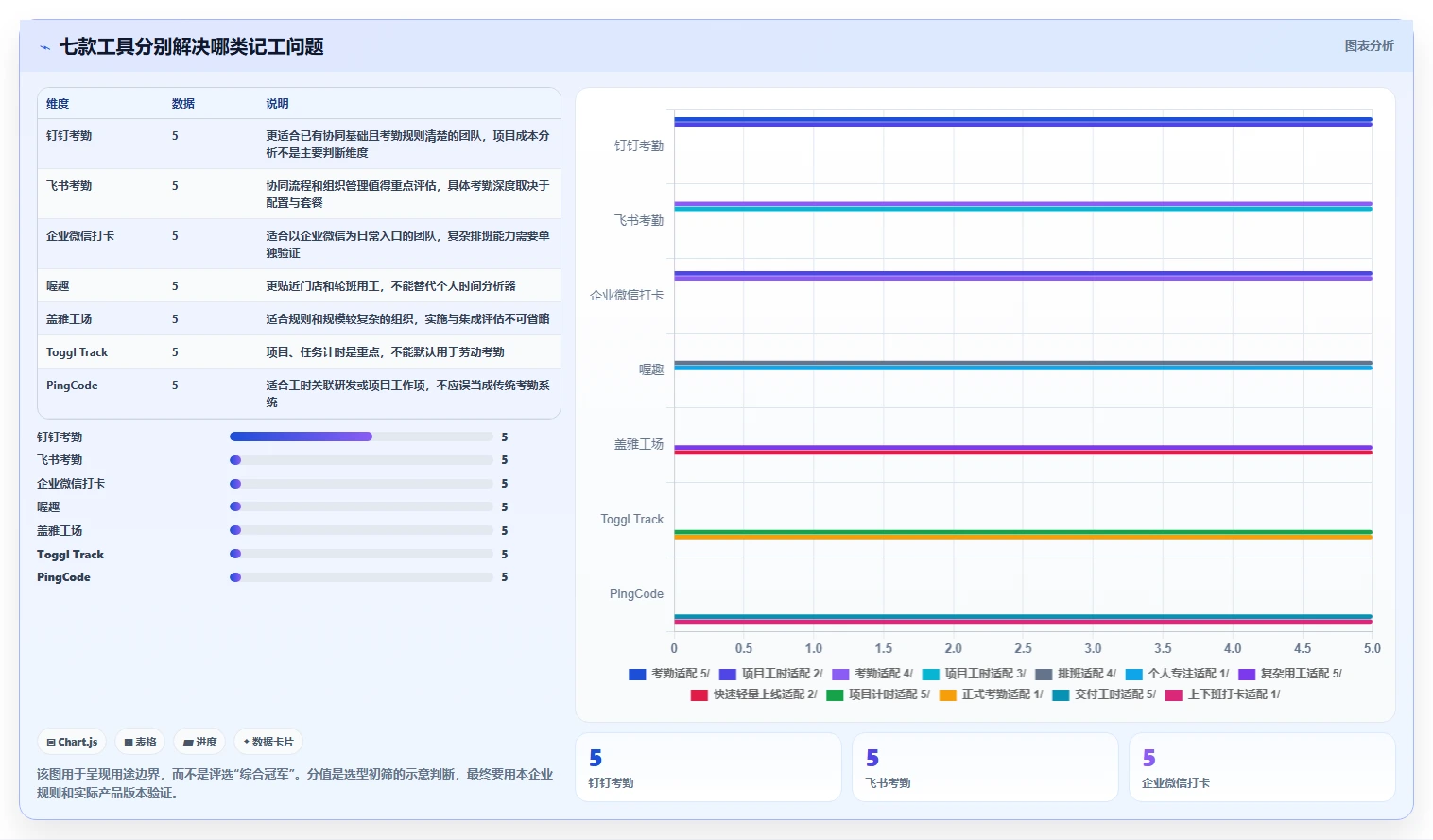Image resolution: width=1433 pixels, height=840 pixels.
Task: Toggle the 考勤适配 4/ legend swatch
Action: point(840,675)
